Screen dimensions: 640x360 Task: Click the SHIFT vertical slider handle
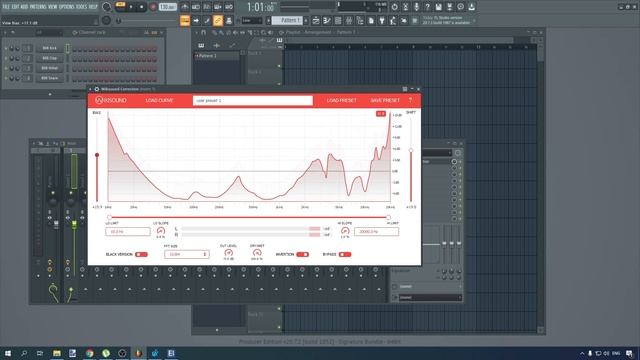pyautogui.click(x=411, y=151)
